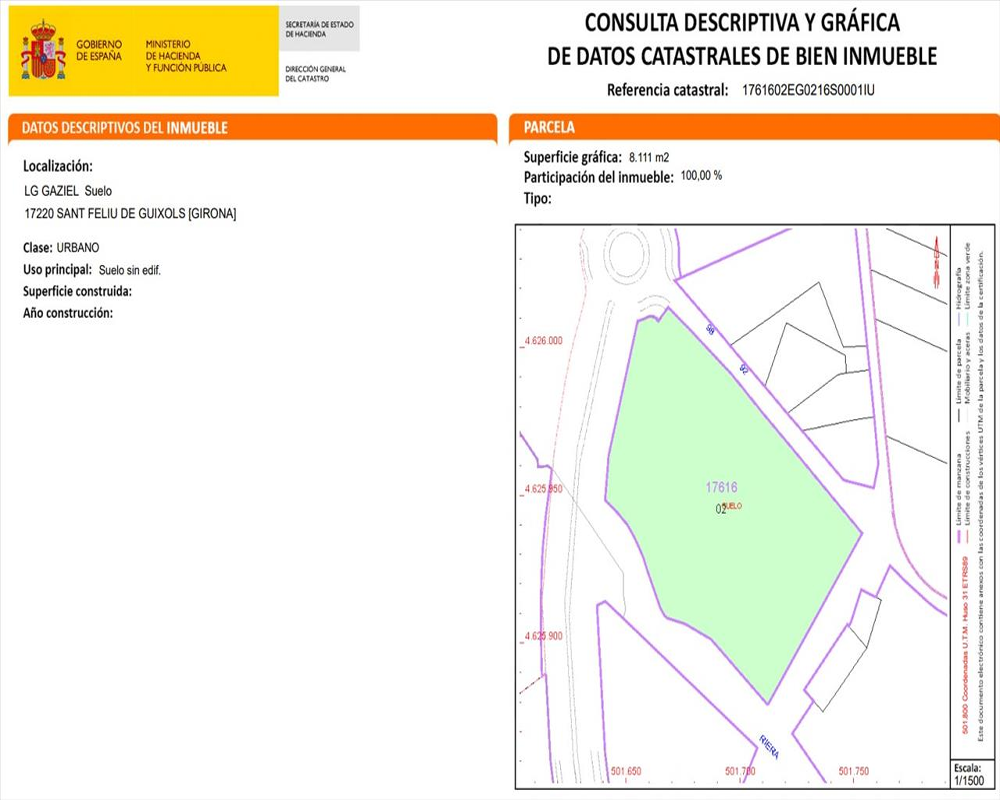1000x800 pixels.
Task: Select the orange 'Parcela' section header
Action: click(x=549, y=128)
